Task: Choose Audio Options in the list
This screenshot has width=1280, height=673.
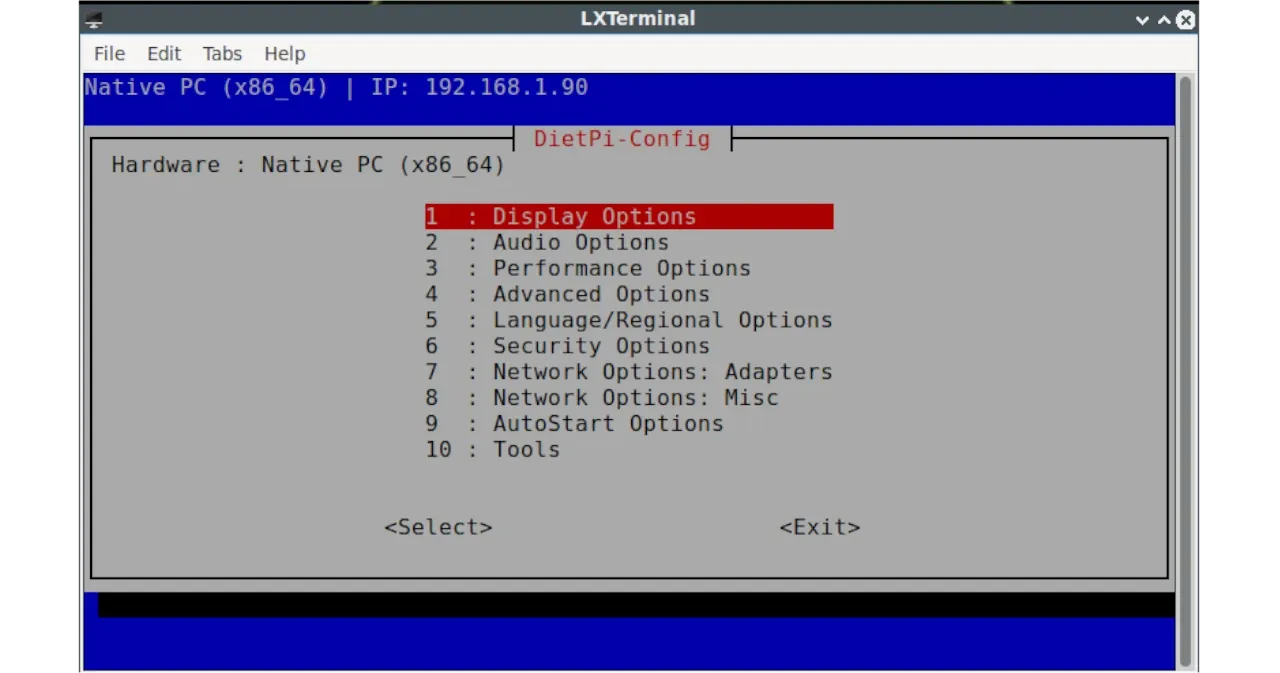Action: point(580,243)
